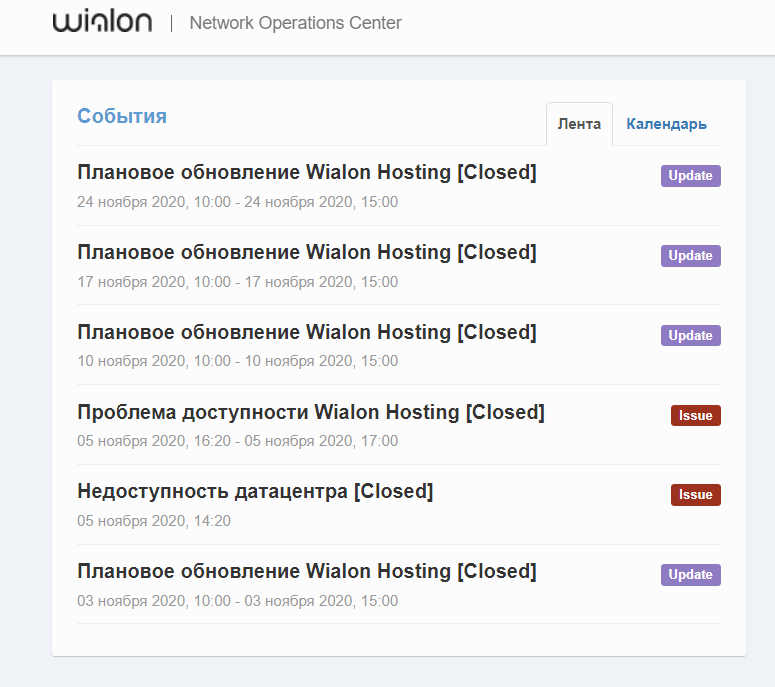Select date text 17 ноября 2020, 10:00
The image size is (775, 687).
[x=154, y=282]
